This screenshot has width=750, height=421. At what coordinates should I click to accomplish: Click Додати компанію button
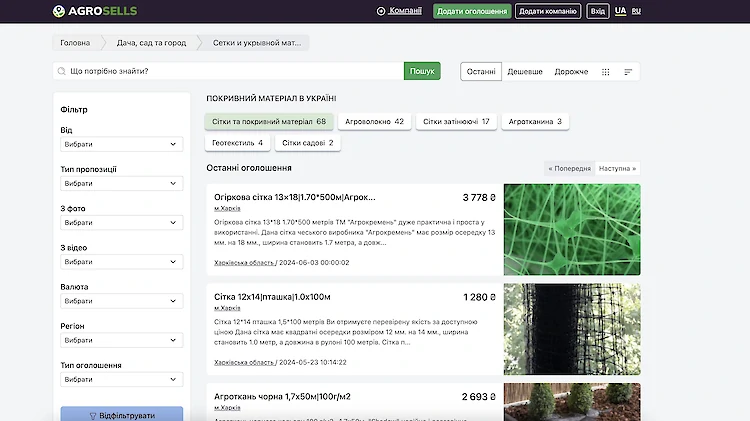click(x=548, y=11)
